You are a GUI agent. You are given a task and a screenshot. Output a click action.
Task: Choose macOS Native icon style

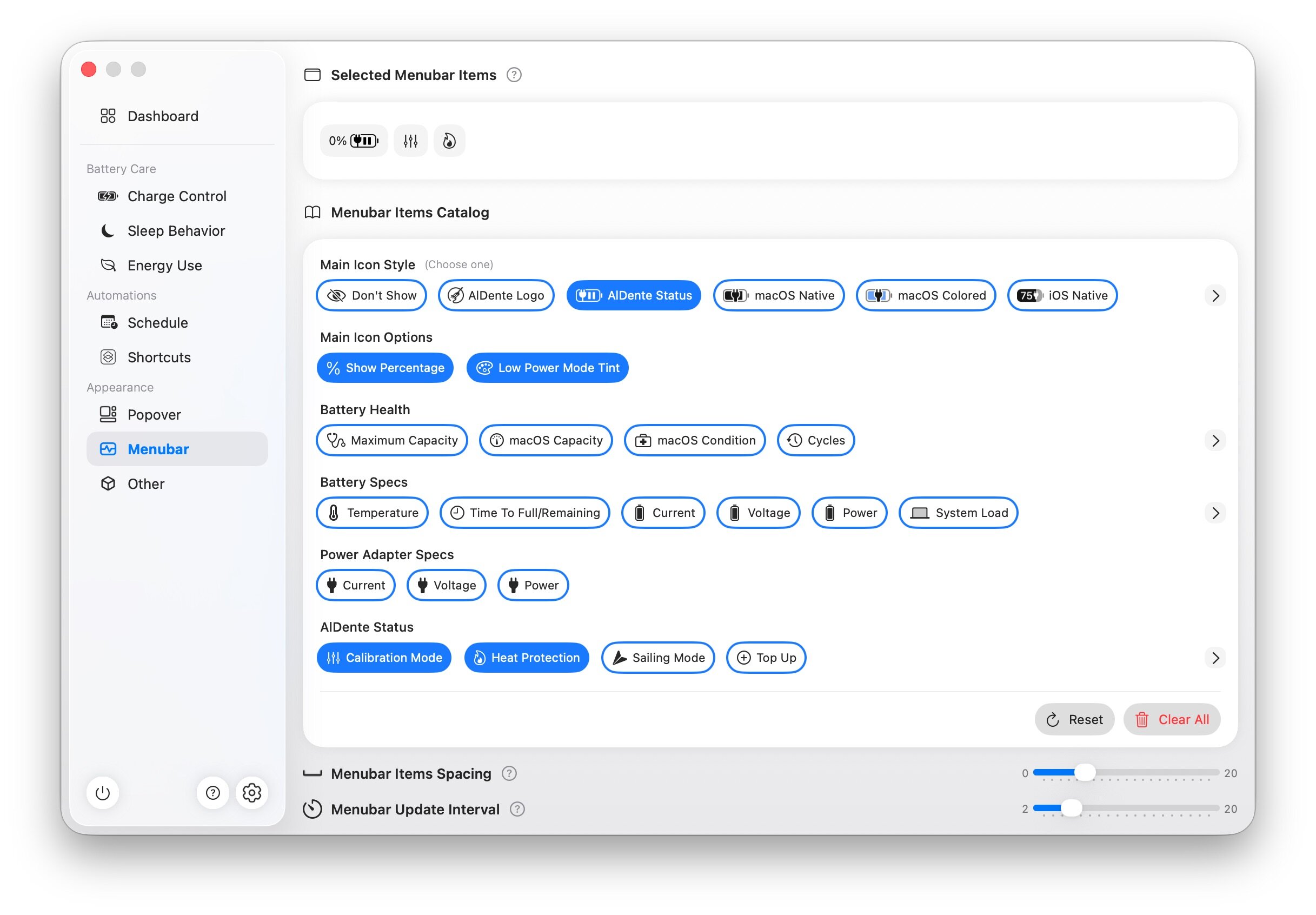[x=779, y=295]
